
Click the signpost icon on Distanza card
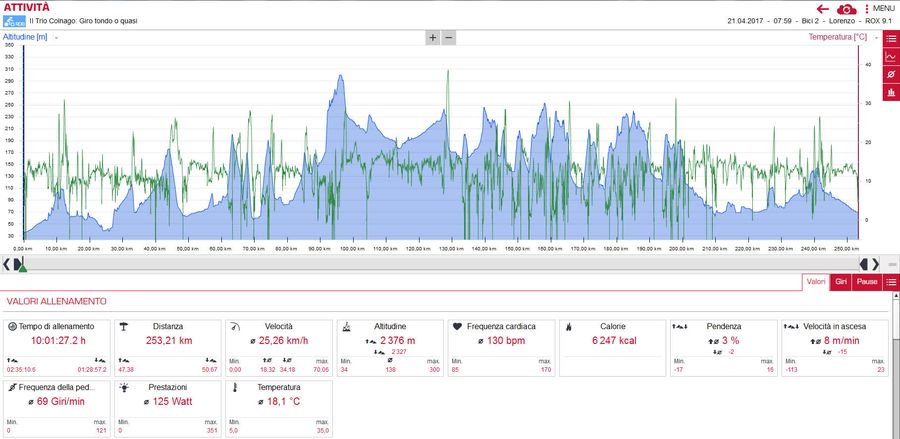pyautogui.click(x=123, y=326)
